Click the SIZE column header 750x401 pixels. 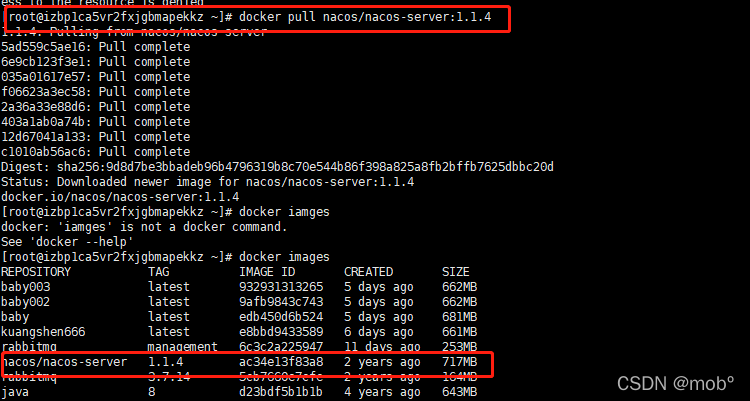[x=456, y=272]
